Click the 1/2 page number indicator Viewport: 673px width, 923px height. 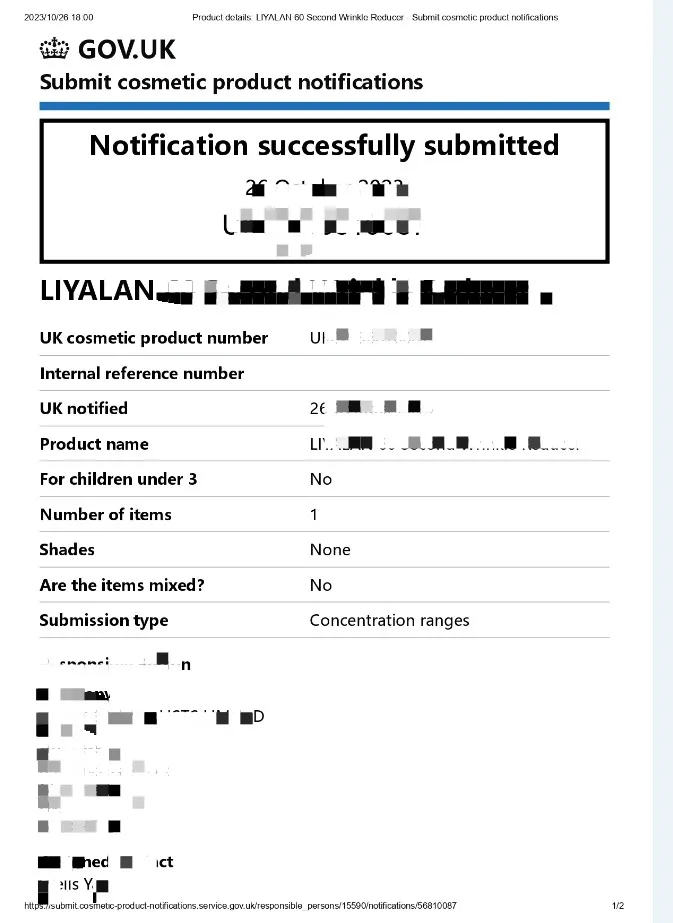pyautogui.click(x=618, y=906)
